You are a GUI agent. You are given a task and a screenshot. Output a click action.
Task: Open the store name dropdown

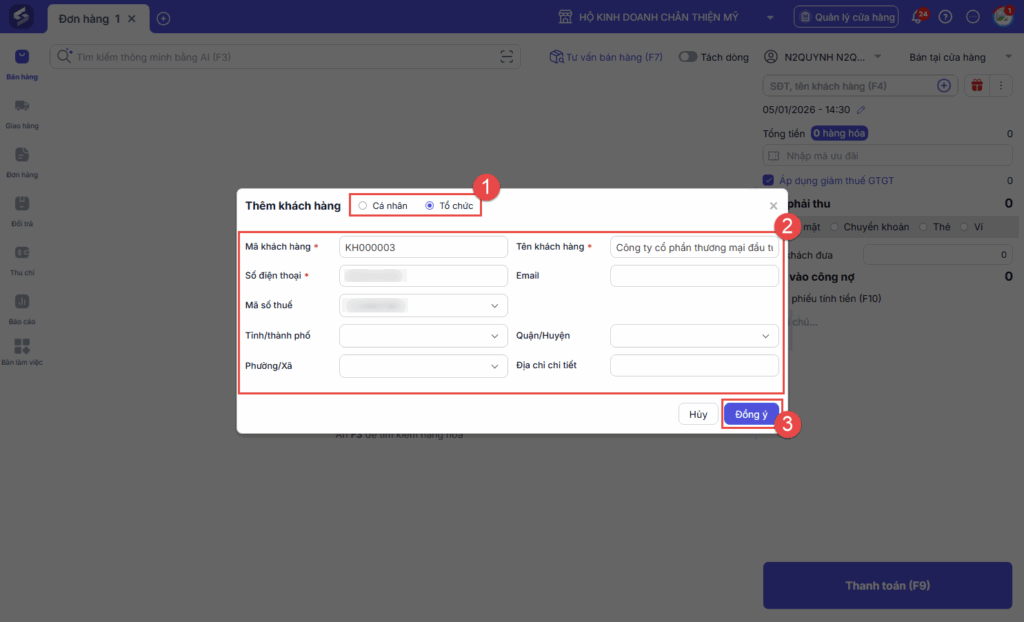coord(770,18)
